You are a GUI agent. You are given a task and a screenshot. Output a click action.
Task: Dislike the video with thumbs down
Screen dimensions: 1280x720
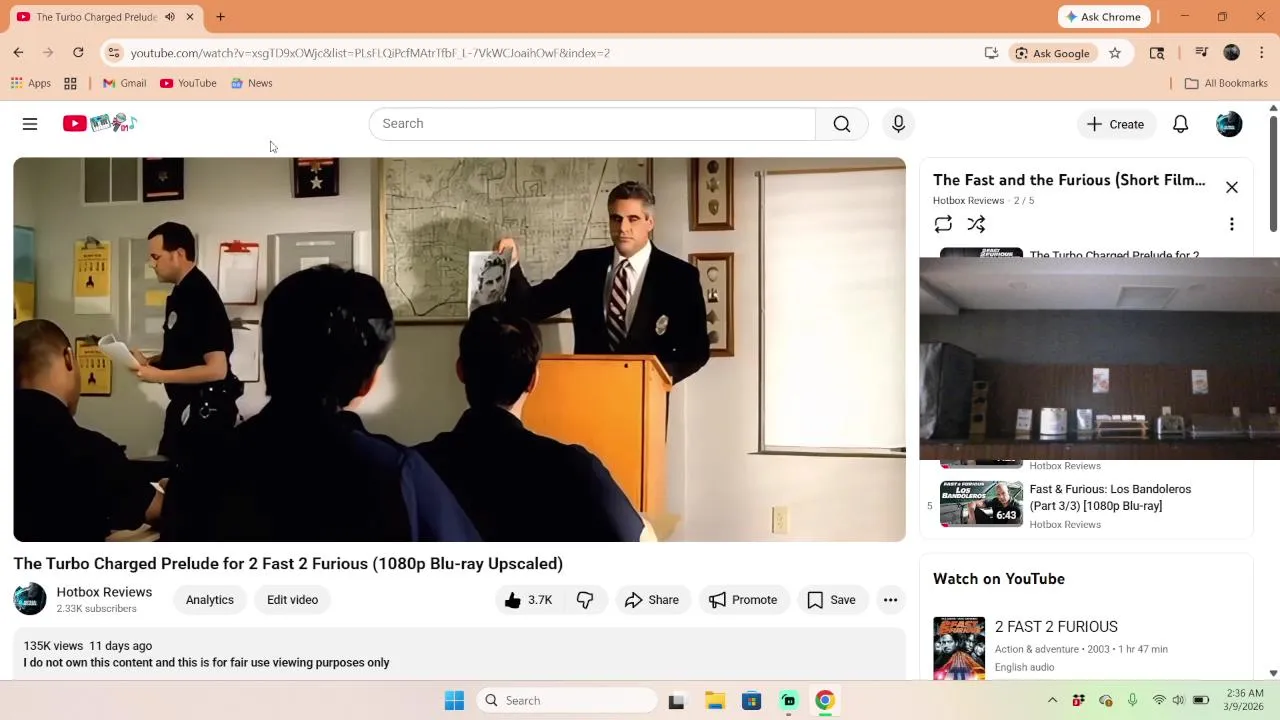tap(585, 600)
